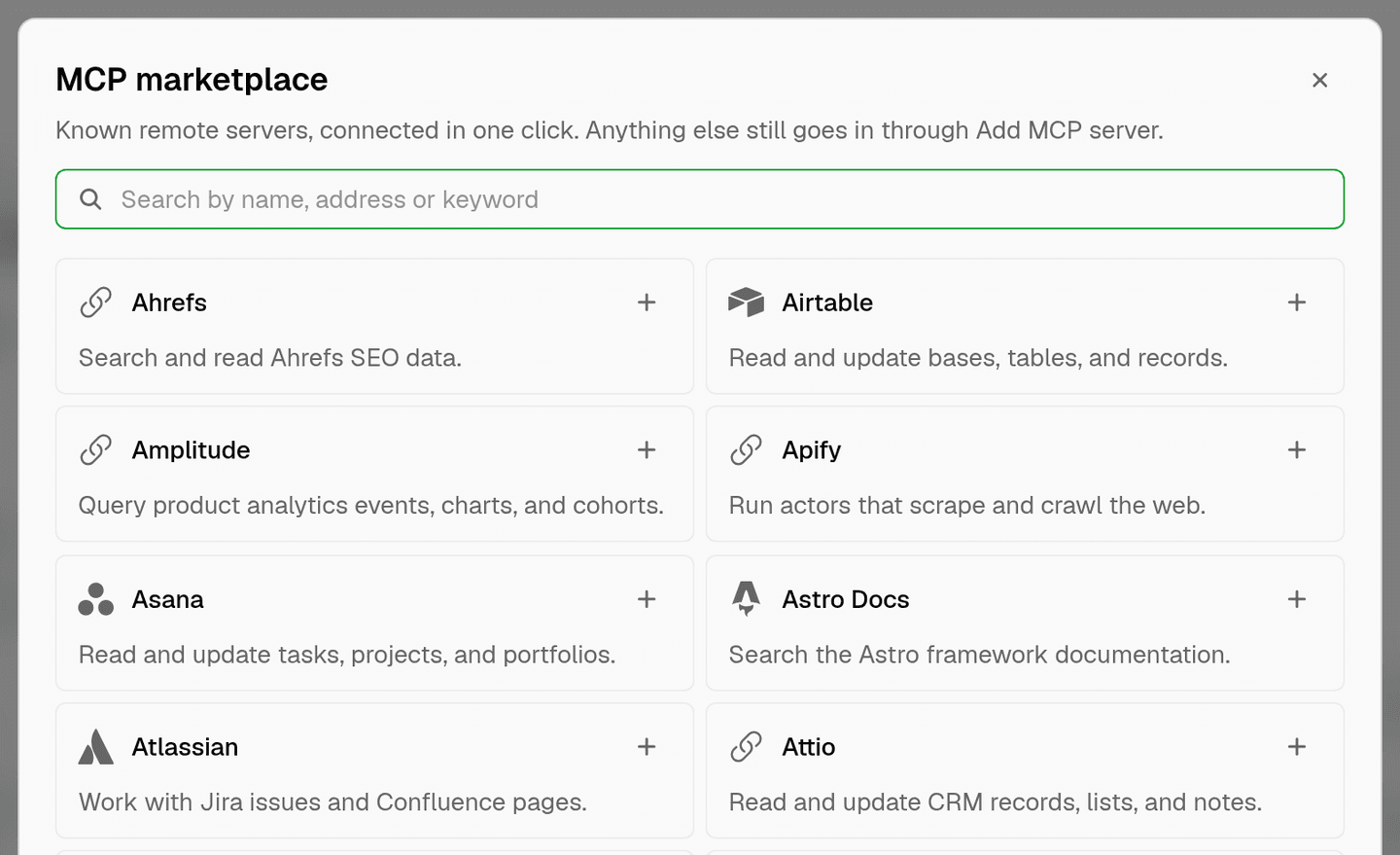Screen dimensions: 1400x855
Task: Click "Work with Jira issues" description
Action: pos(332,802)
